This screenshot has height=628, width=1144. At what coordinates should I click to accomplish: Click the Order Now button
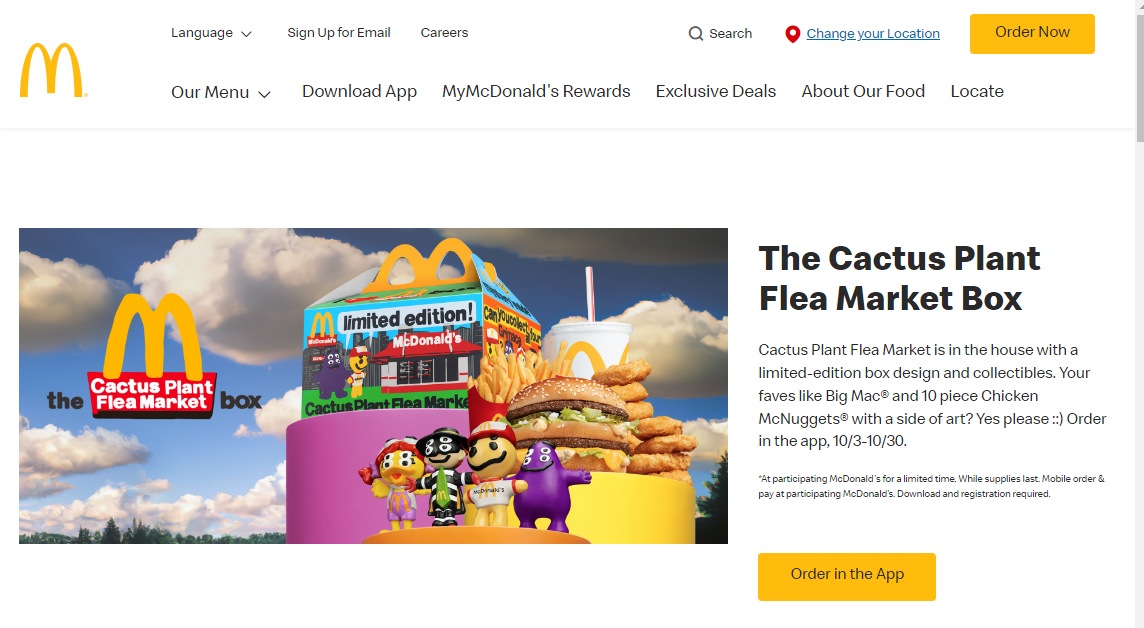(x=1032, y=34)
